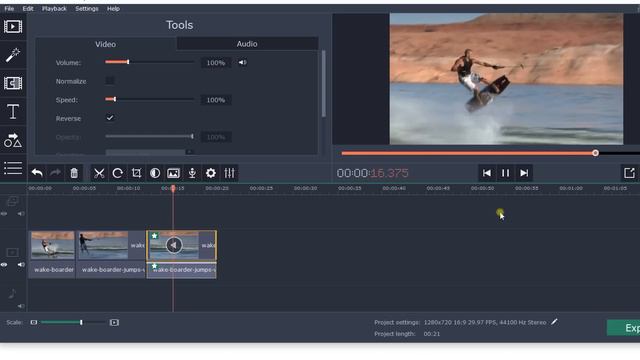Open the Callouts shapes panel
The width and height of the screenshot is (640, 360).
pyautogui.click(x=13, y=140)
